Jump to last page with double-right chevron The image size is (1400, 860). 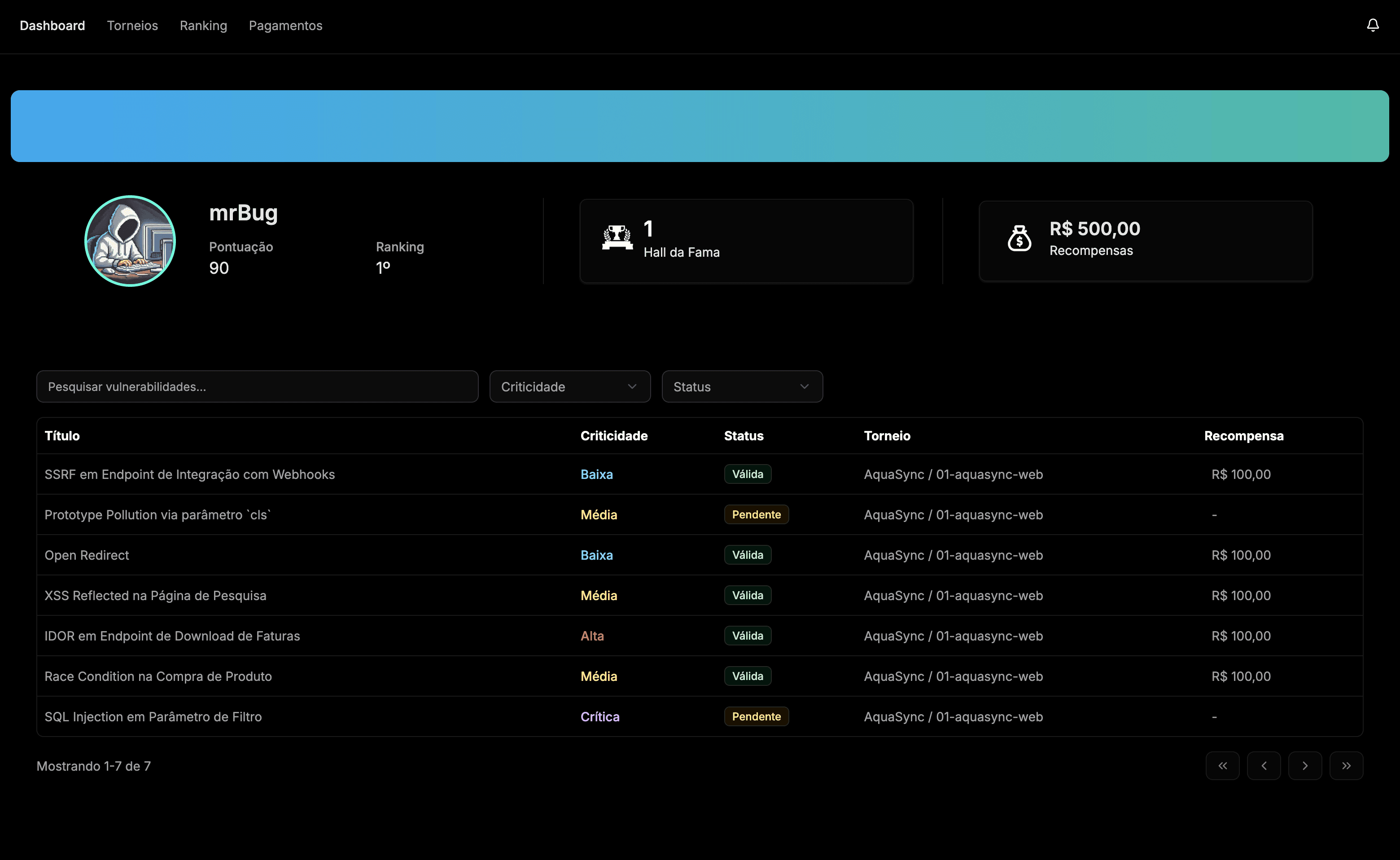pyautogui.click(x=1346, y=766)
